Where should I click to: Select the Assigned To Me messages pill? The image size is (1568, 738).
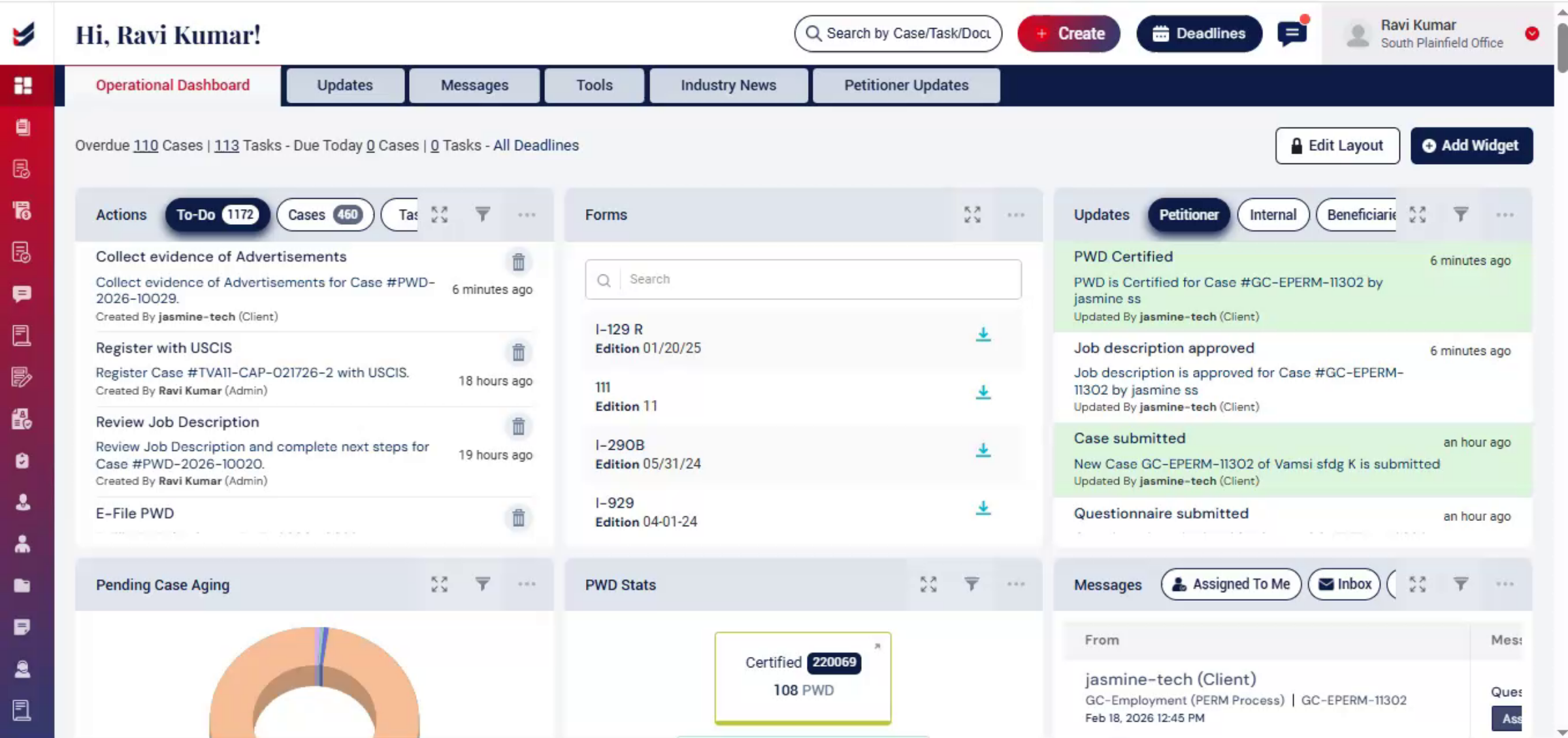pyautogui.click(x=1231, y=584)
